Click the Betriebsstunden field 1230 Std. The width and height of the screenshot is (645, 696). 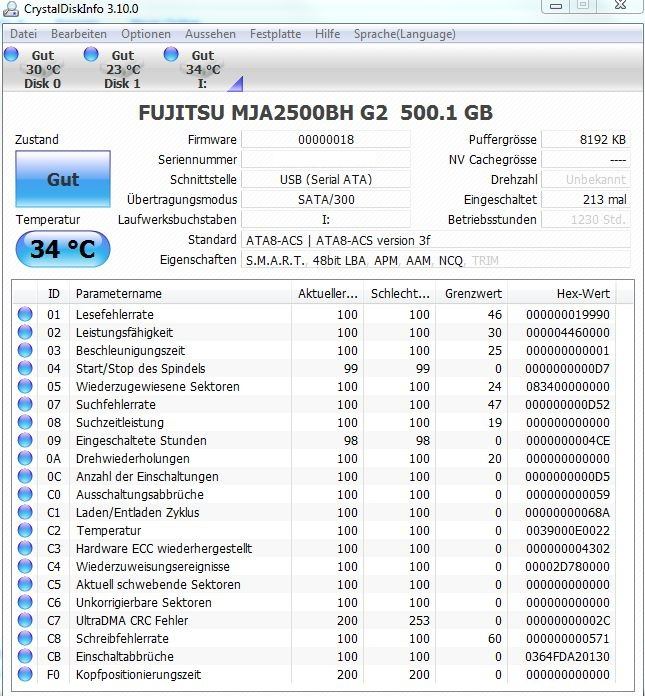pos(586,219)
